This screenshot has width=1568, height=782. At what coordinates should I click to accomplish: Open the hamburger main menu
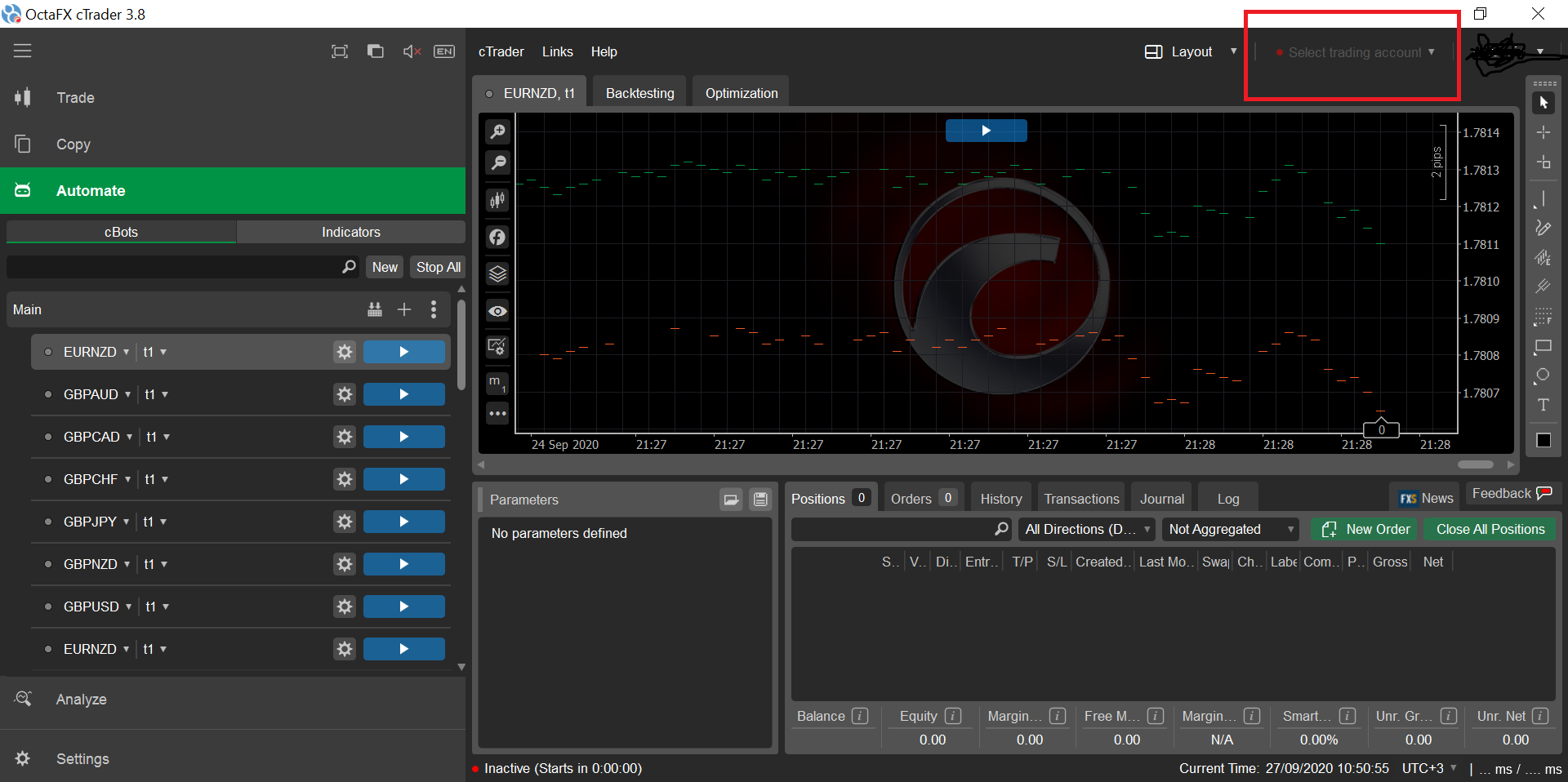(23, 51)
